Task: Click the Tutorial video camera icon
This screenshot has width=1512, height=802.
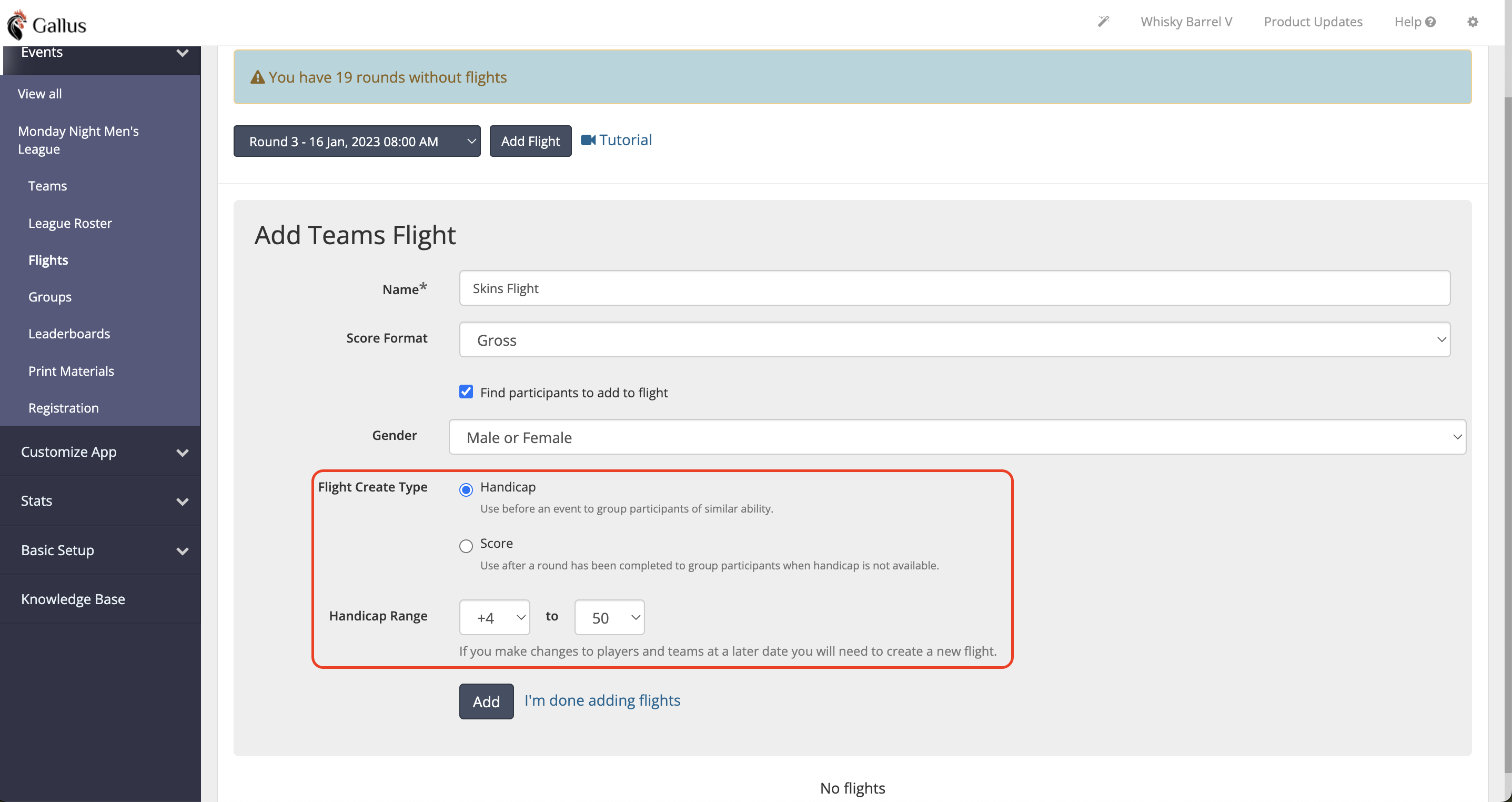Action: (x=588, y=140)
